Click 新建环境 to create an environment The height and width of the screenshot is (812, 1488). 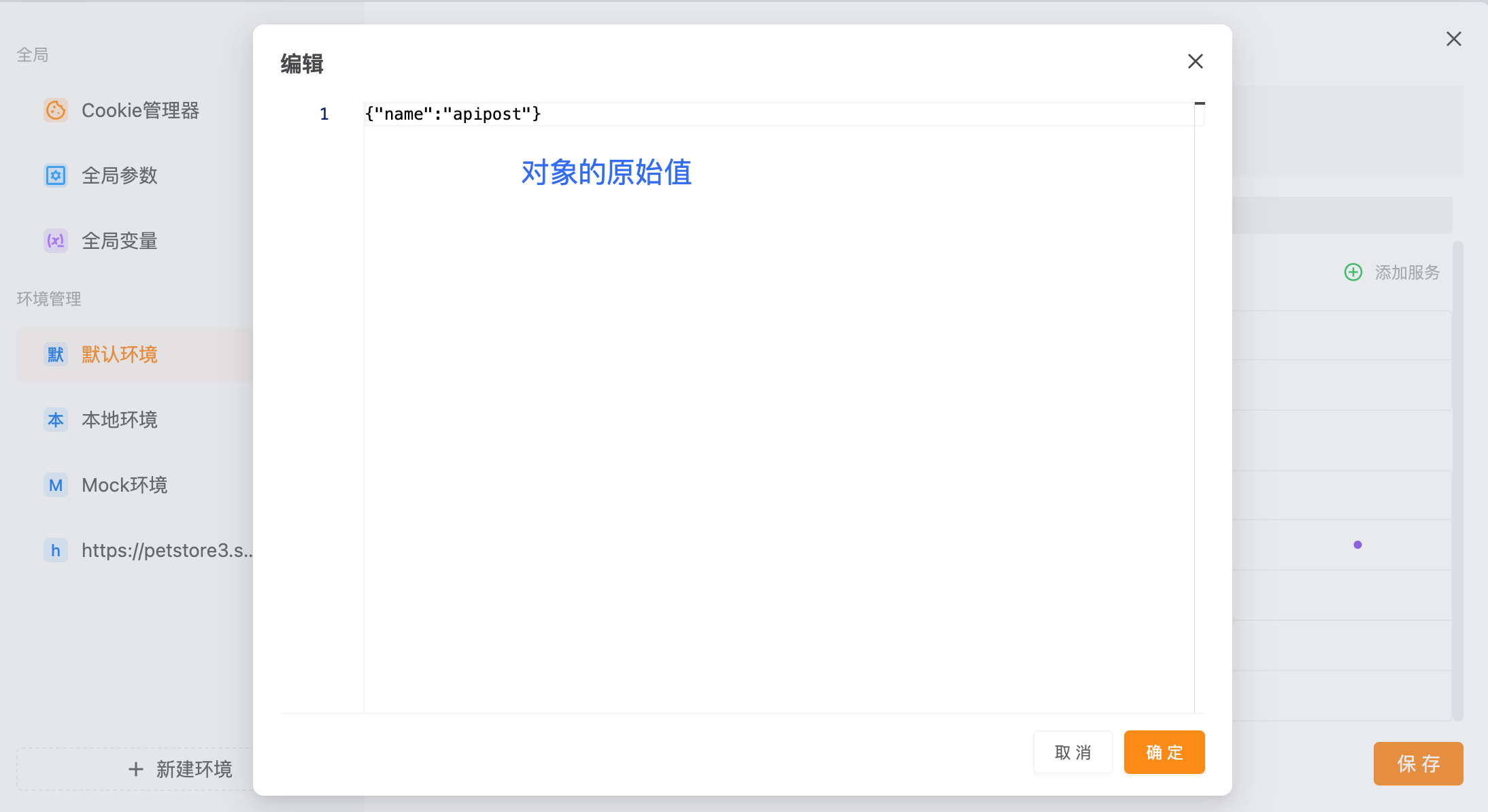point(135,769)
